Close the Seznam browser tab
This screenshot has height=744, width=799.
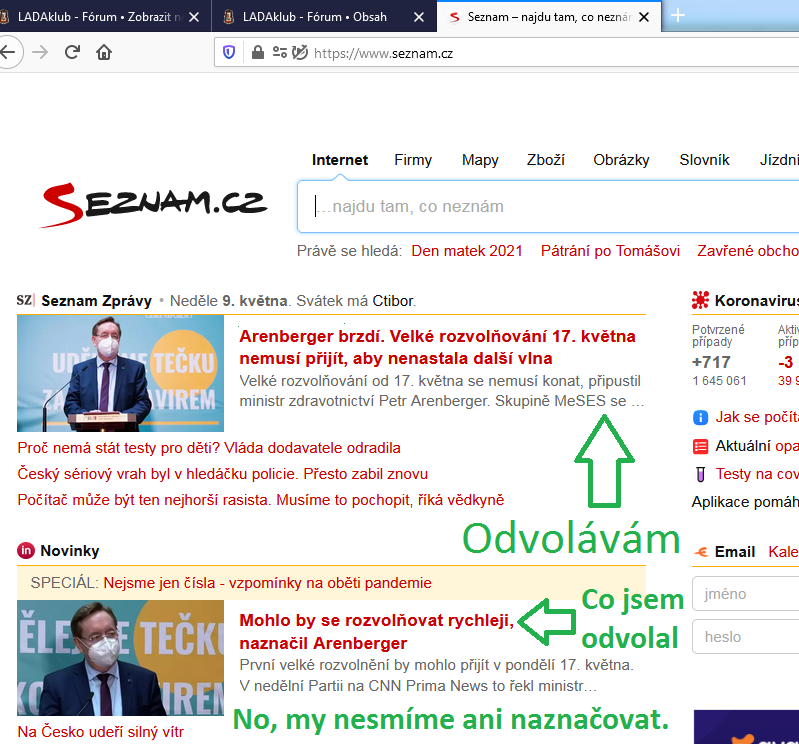click(x=643, y=16)
